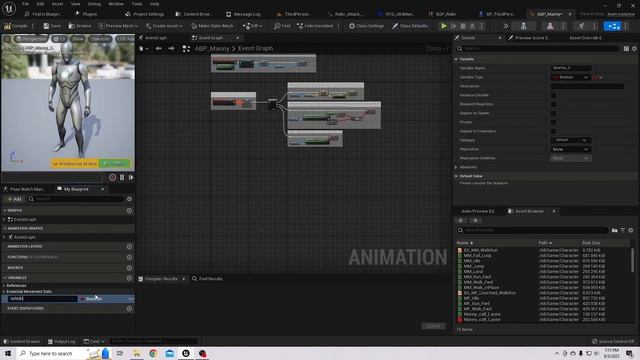Open Class Defaults
The width and height of the screenshot is (640, 360).
pyautogui.click(x=410, y=26)
